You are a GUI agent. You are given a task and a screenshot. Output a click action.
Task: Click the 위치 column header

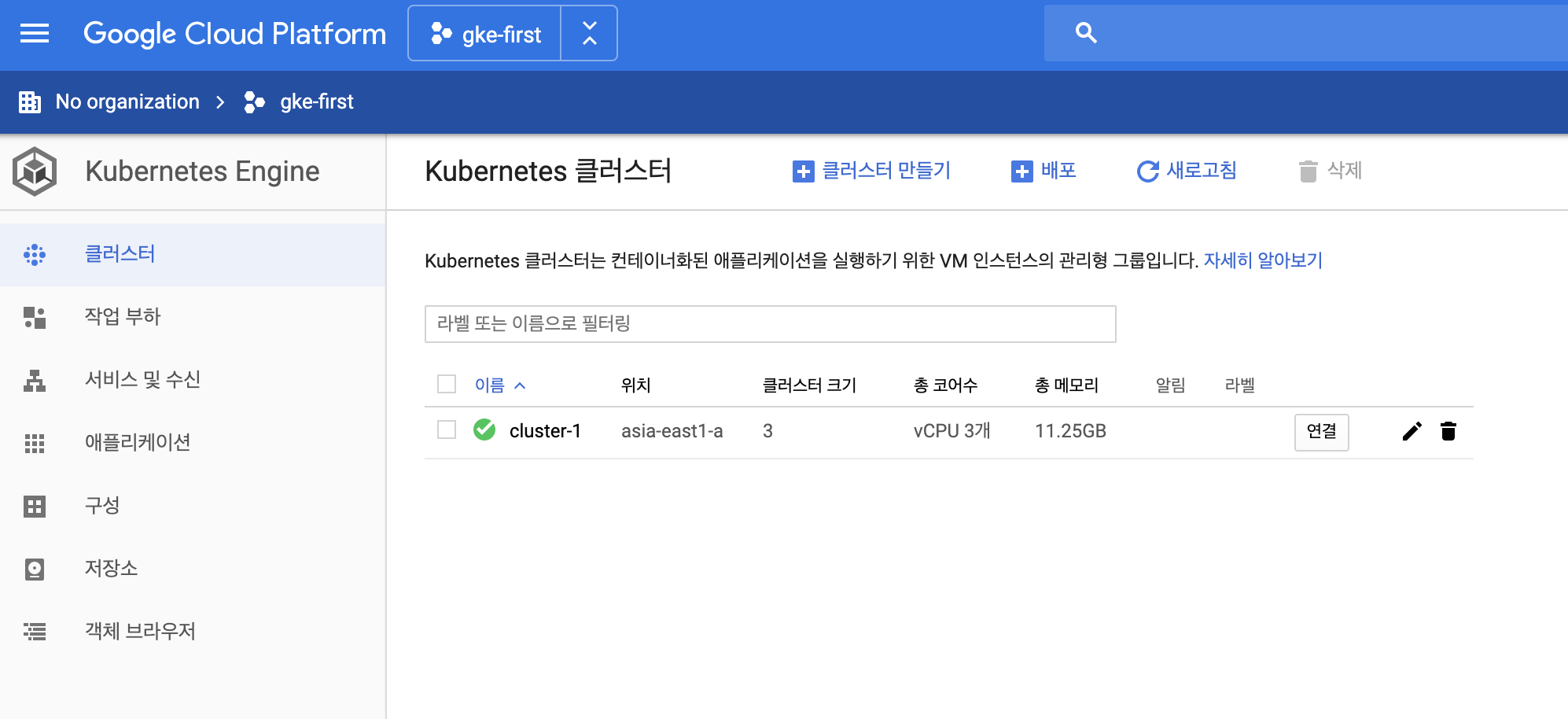point(635,385)
